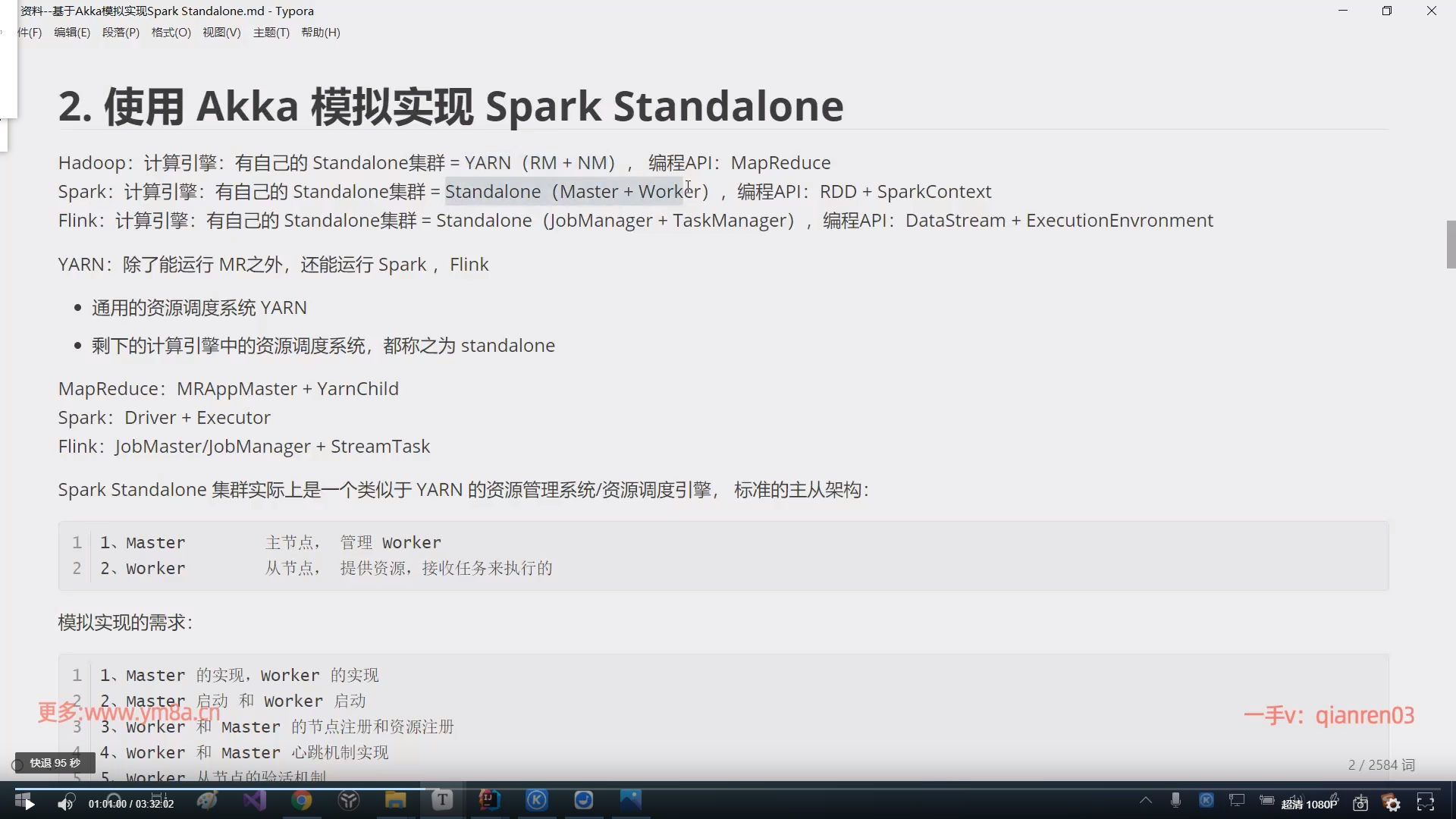Click the document vertical scrollbar thumb
Viewport: 1456px width, 819px height.
click(x=1451, y=244)
